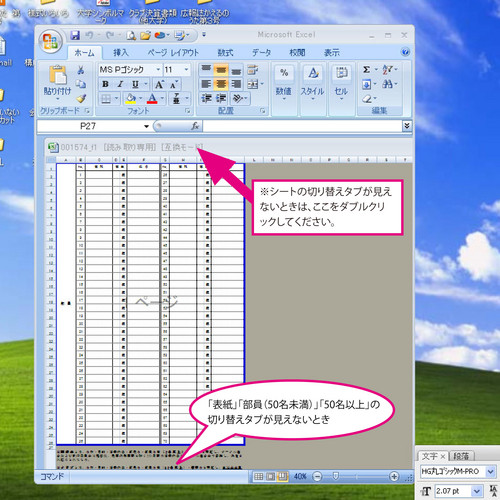Open the 配置 dialog launcher
The width and height of the screenshot is (500, 500).
(x=263, y=110)
